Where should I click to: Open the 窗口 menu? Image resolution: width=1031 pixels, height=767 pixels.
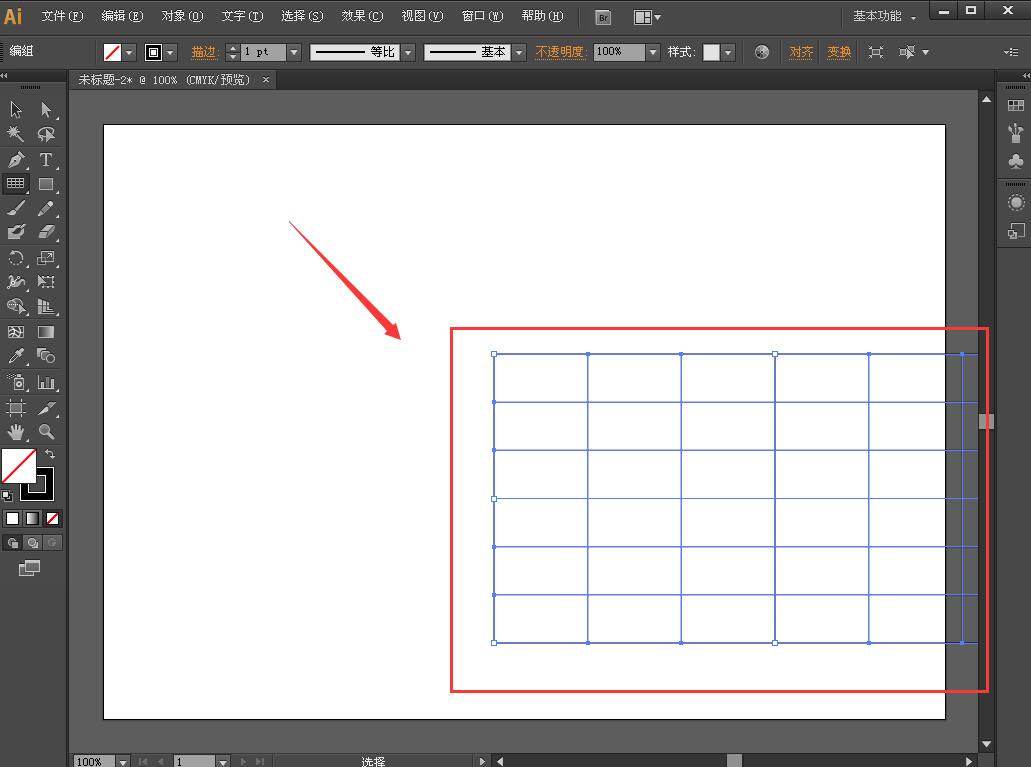(x=481, y=16)
